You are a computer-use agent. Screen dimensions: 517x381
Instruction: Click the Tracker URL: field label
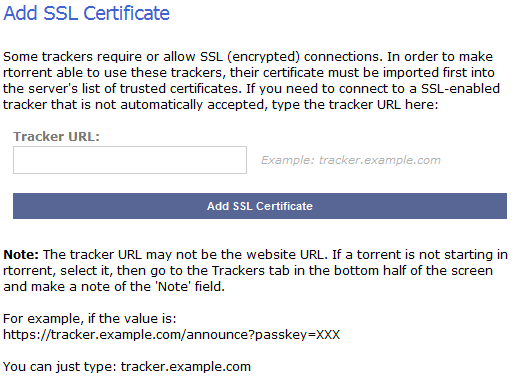tap(56, 136)
